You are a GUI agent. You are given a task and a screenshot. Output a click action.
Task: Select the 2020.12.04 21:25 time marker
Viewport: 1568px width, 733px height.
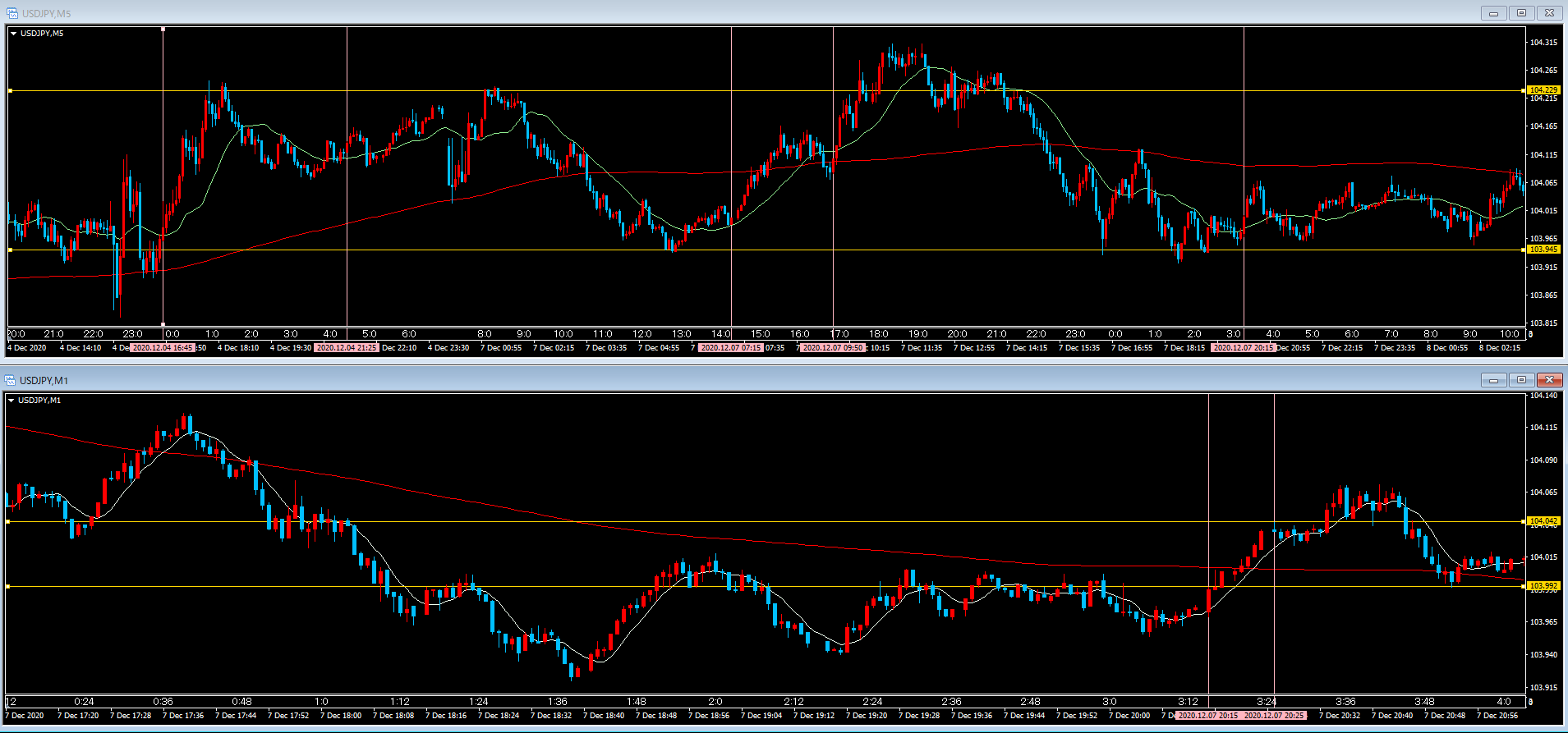[347, 348]
